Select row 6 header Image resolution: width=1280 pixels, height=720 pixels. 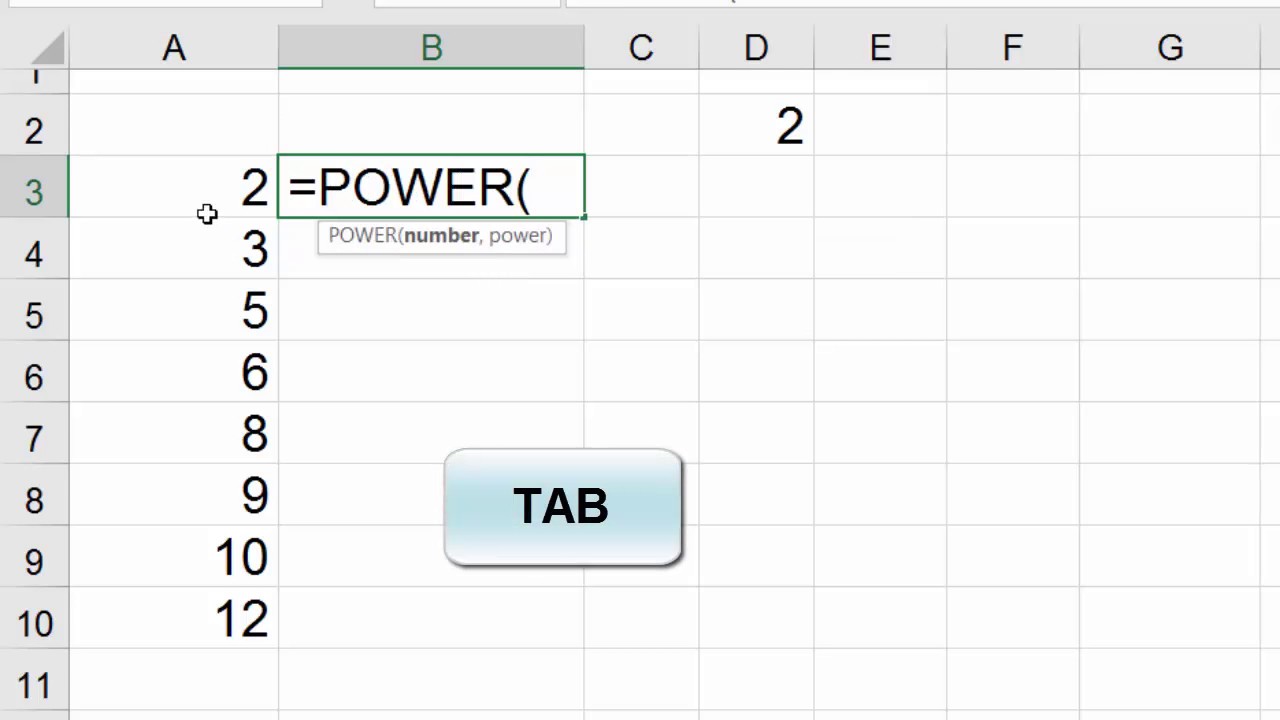pyautogui.click(x=34, y=372)
